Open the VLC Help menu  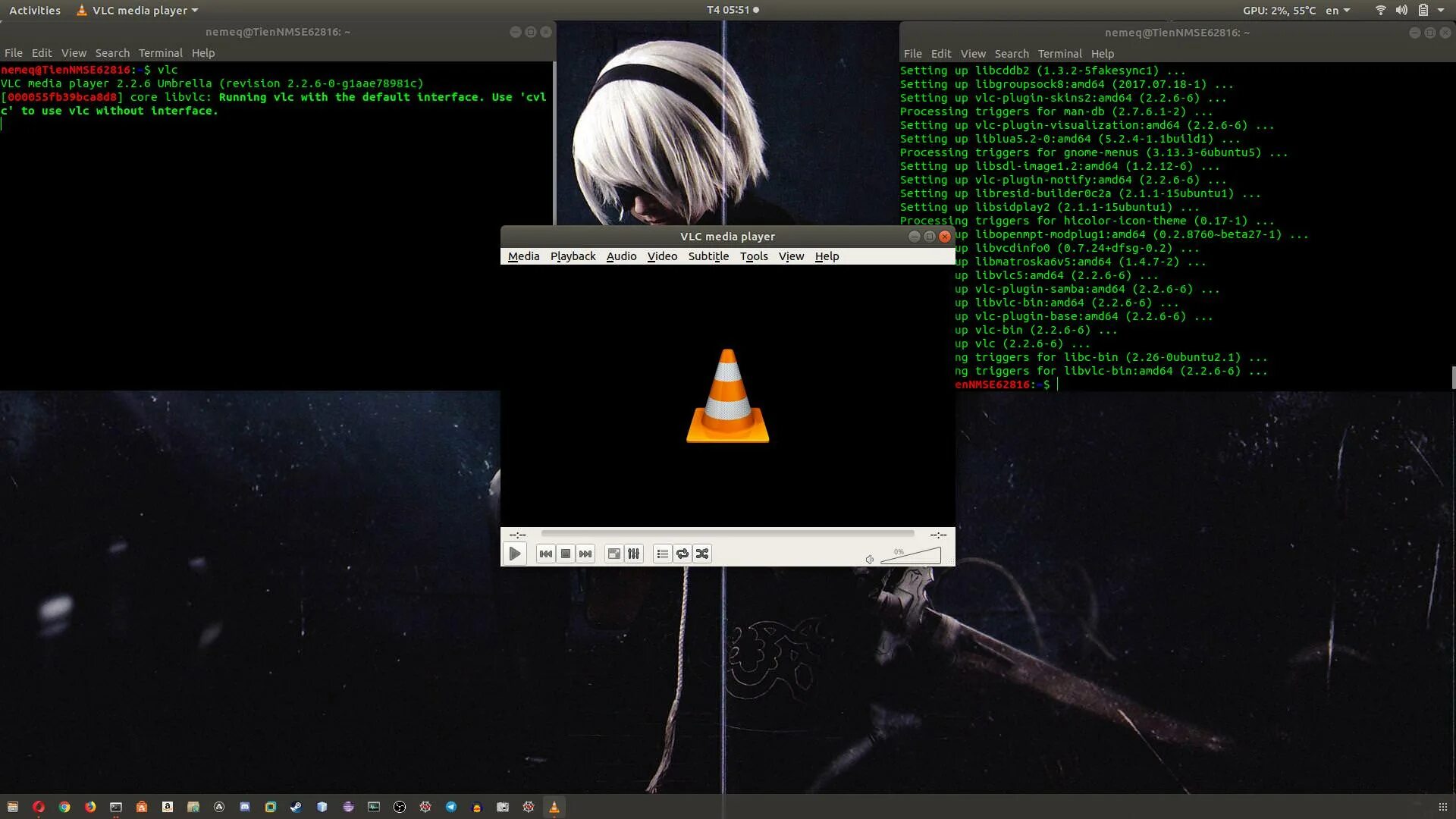tap(827, 256)
